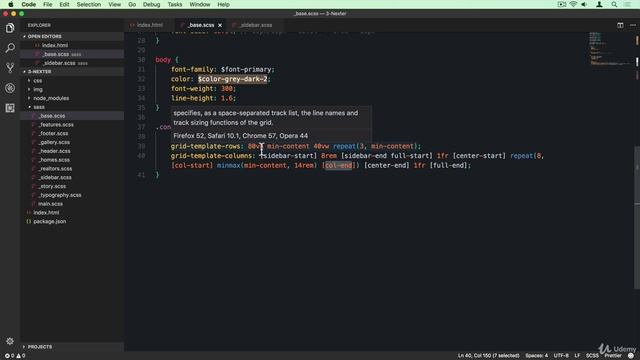
Task: Click the screen recording icon in menu bar
Action: click(x=562, y=4)
